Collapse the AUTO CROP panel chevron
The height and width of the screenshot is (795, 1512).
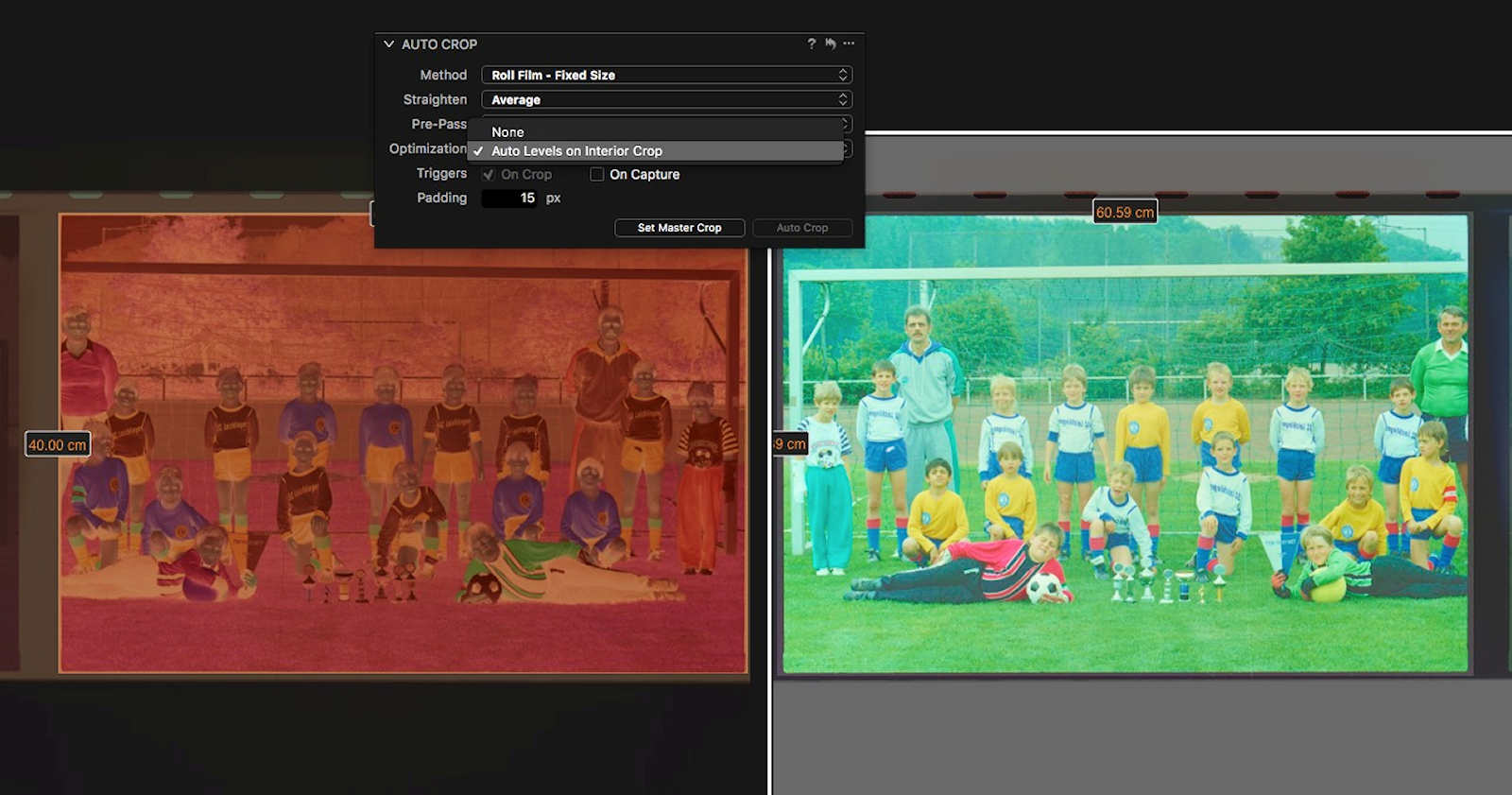388,44
